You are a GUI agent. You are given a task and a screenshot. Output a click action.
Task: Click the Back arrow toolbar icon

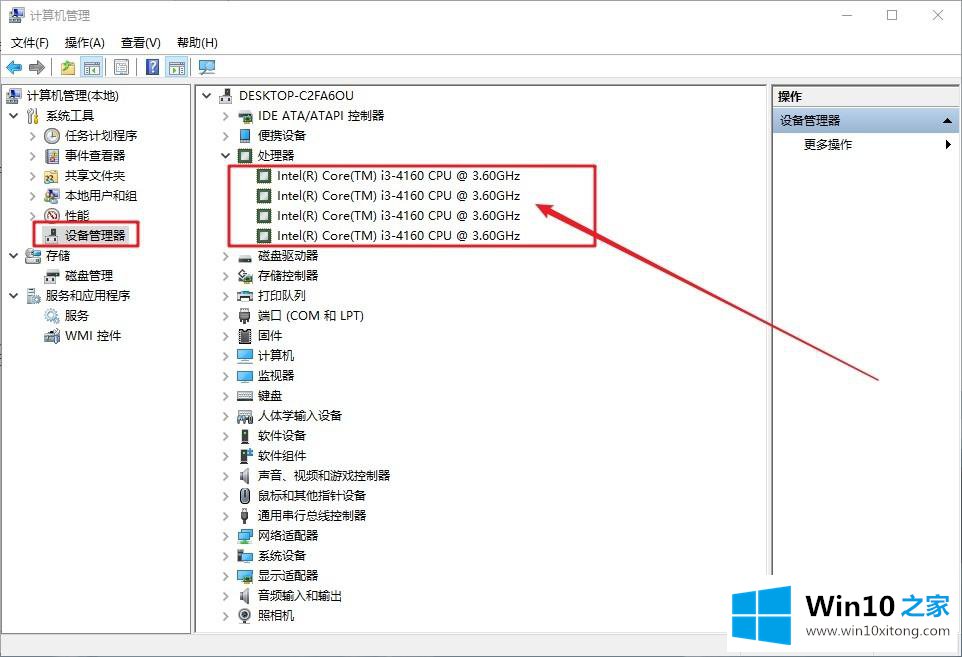(x=14, y=67)
